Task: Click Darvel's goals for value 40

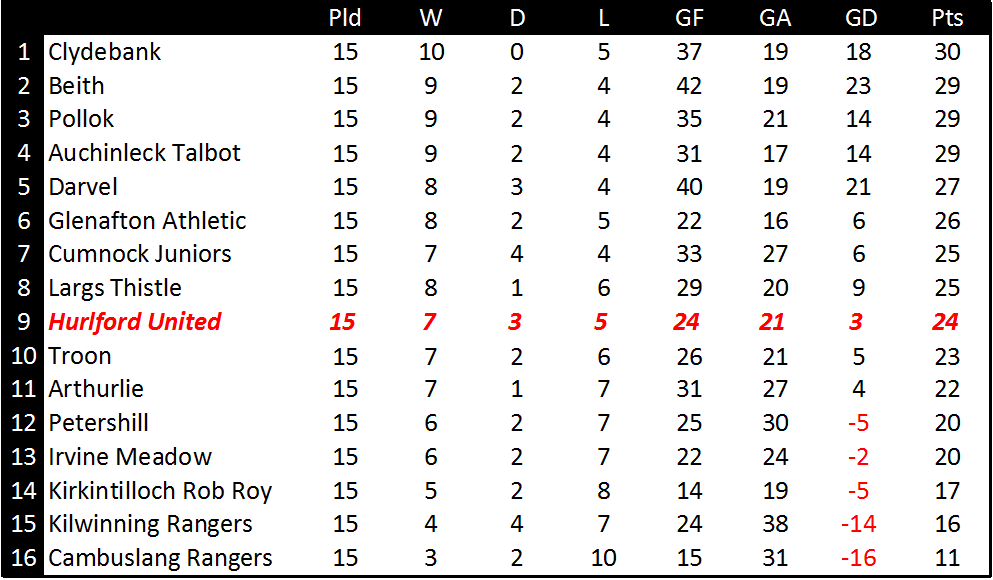Action: pyautogui.click(x=689, y=187)
